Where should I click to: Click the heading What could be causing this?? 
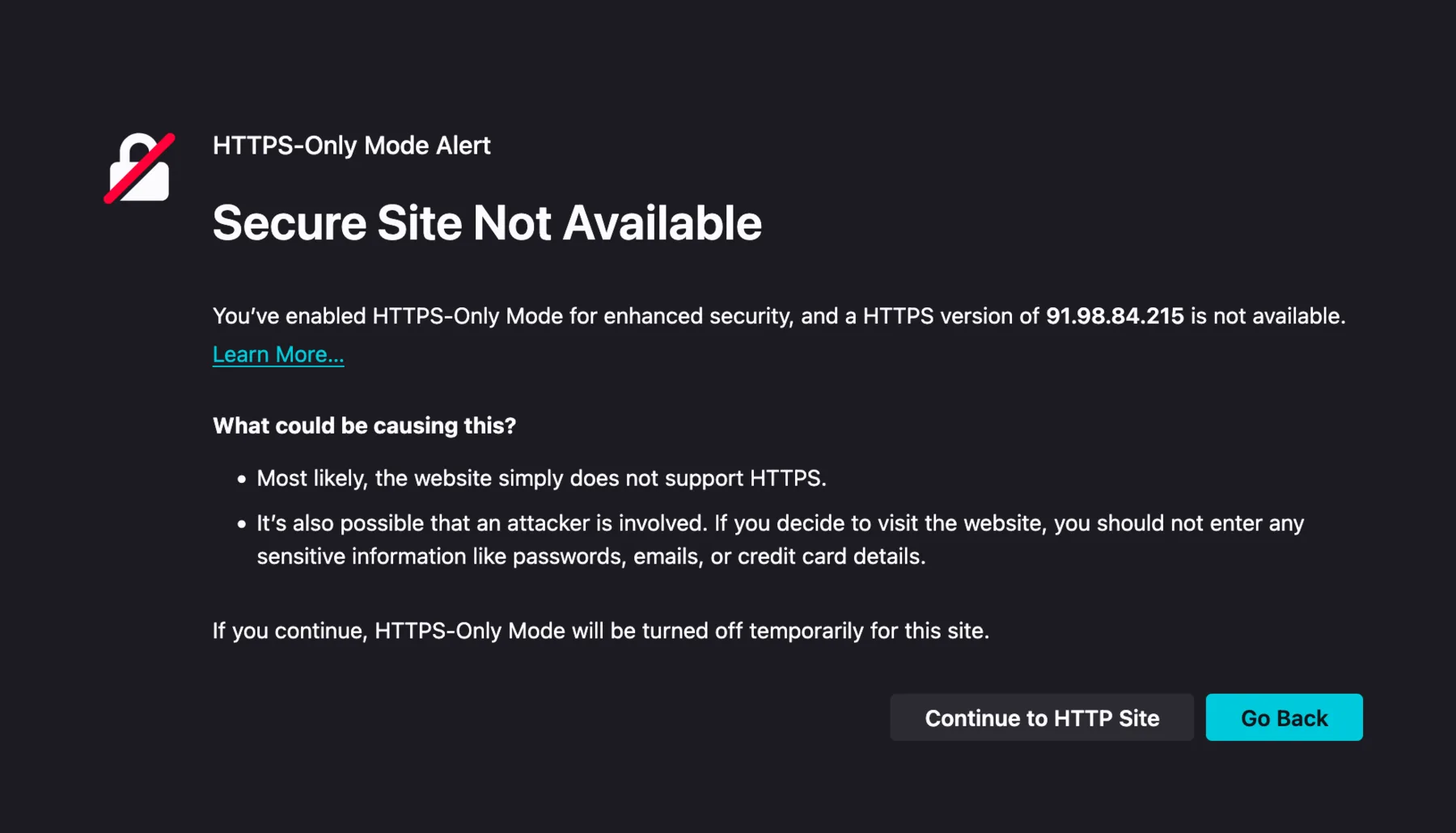pyautogui.click(x=364, y=425)
